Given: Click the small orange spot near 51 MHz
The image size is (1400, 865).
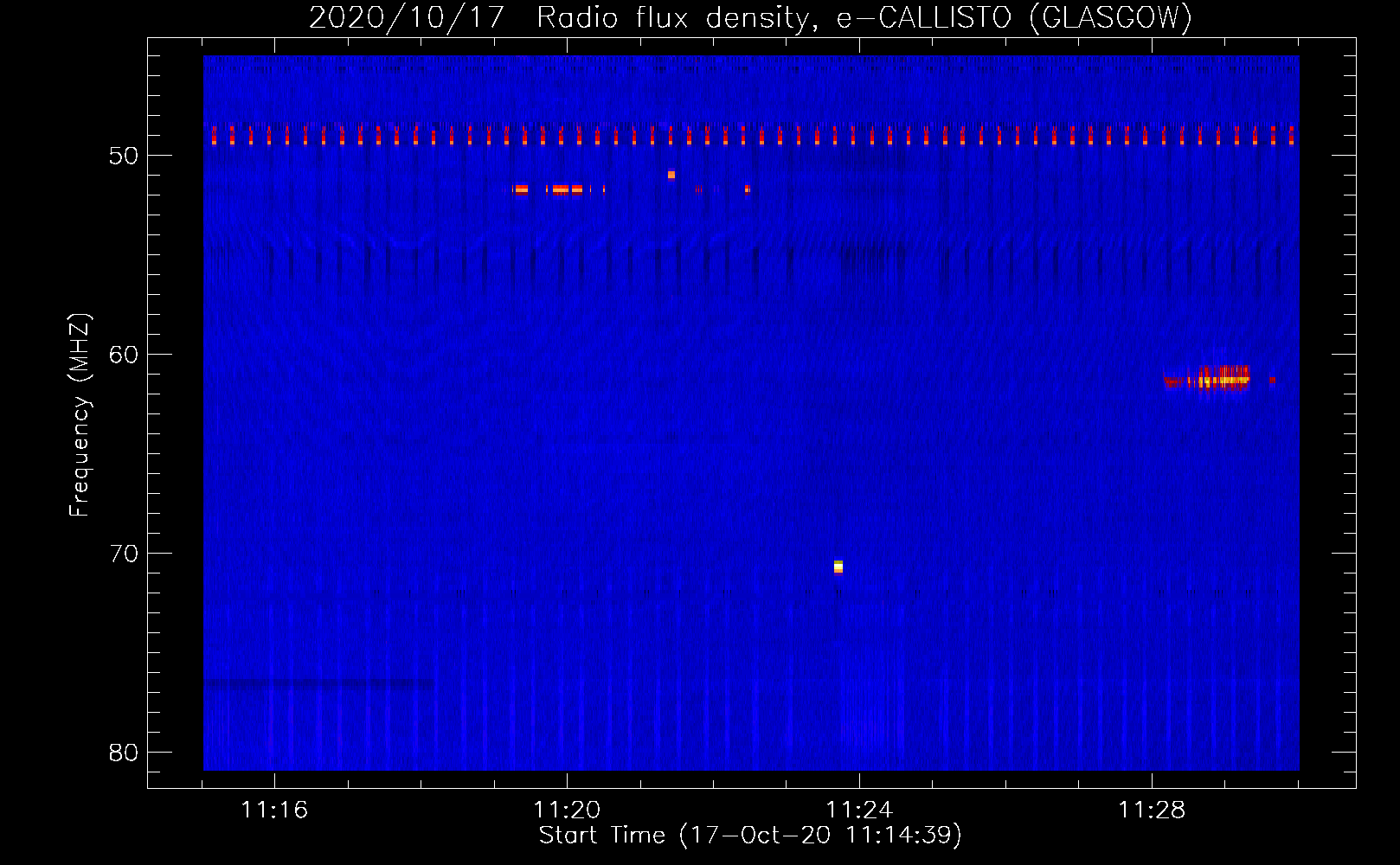Looking at the screenshot, I should coord(671,175).
